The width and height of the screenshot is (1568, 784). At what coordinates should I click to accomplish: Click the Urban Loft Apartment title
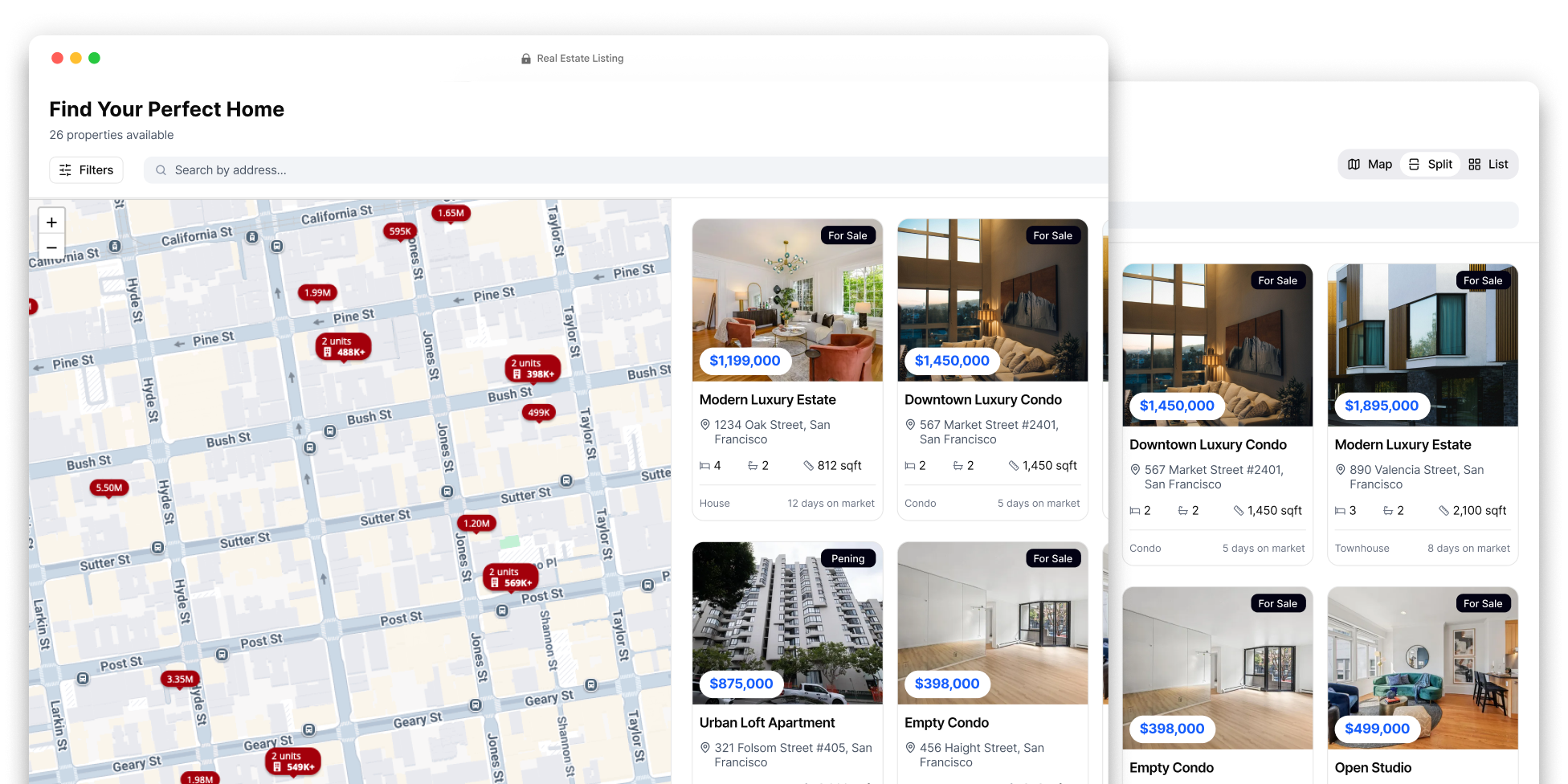coord(767,723)
